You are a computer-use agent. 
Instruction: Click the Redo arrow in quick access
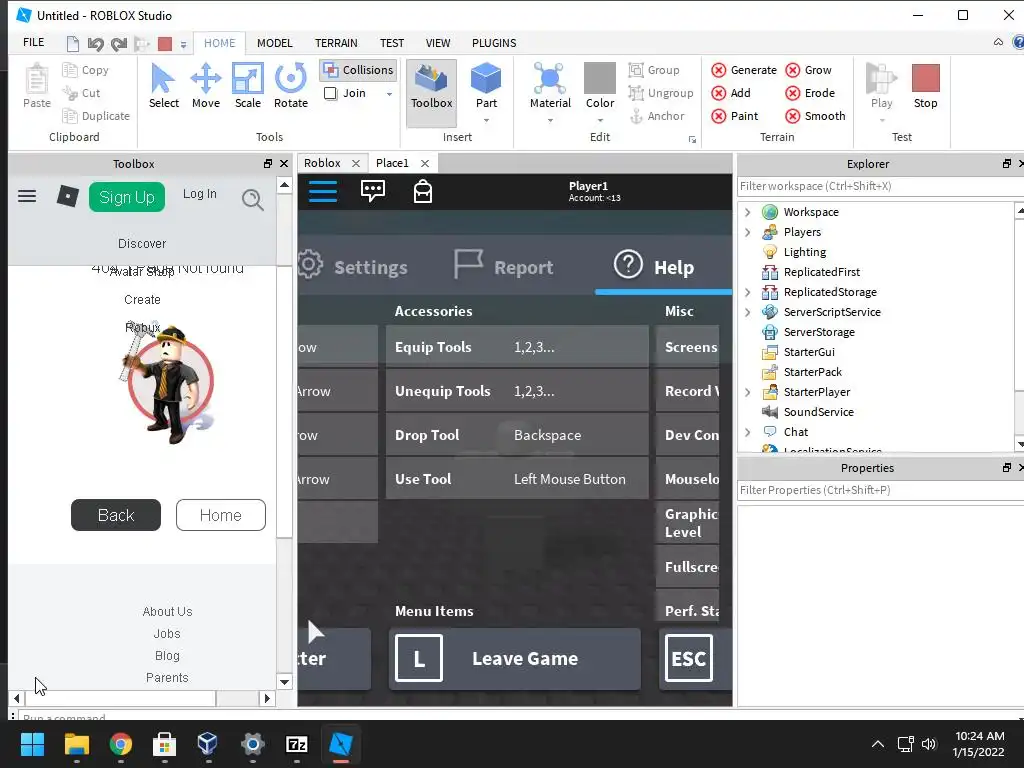pos(119,44)
